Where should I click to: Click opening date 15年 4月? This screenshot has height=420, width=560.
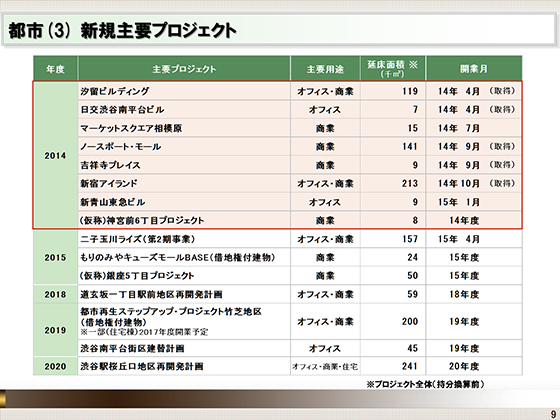(x=459, y=239)
